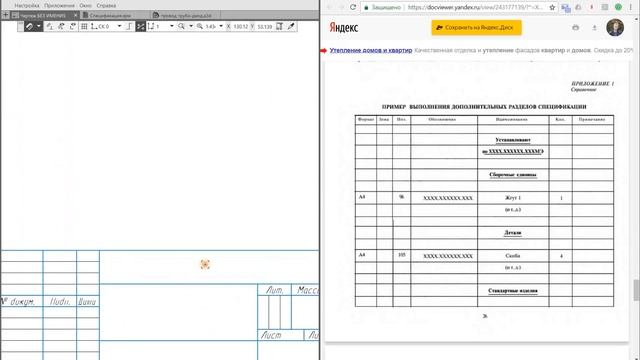Open the dropdown next to the magnifier icon

191,26
